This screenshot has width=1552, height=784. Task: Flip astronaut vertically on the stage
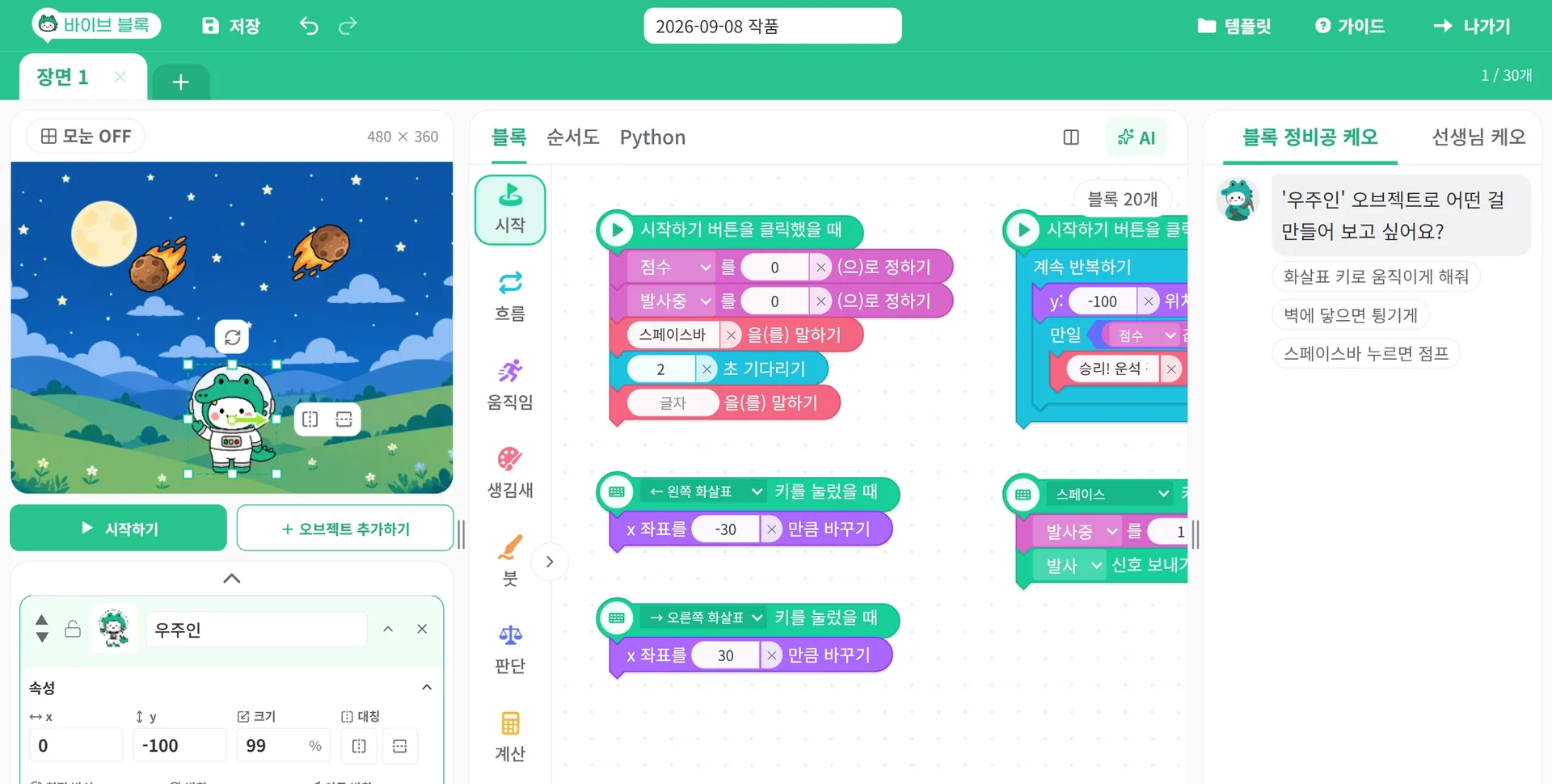click(344, 419)
